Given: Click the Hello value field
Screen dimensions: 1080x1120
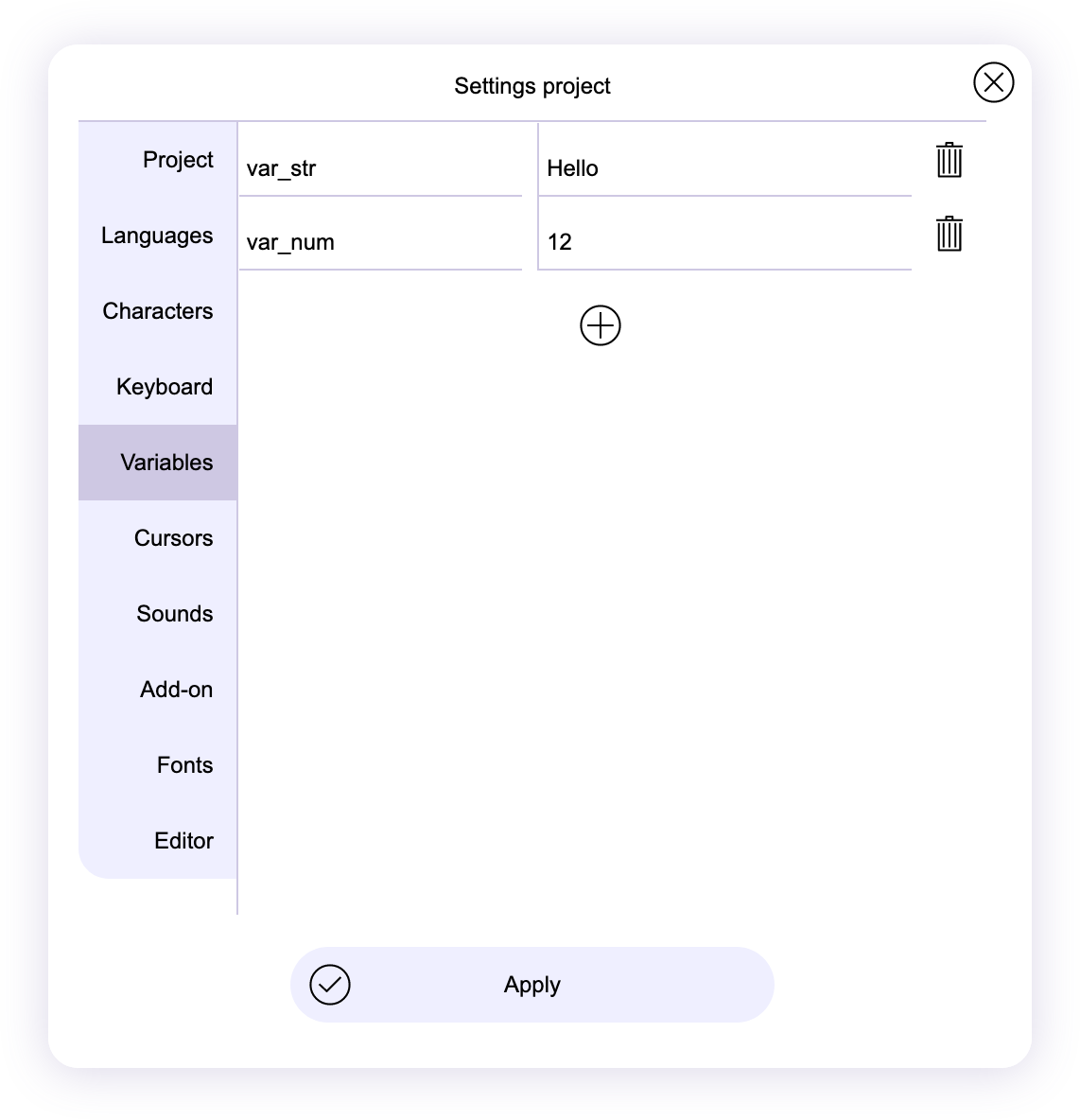Looking at the screenshot, I should coord(724,168).
